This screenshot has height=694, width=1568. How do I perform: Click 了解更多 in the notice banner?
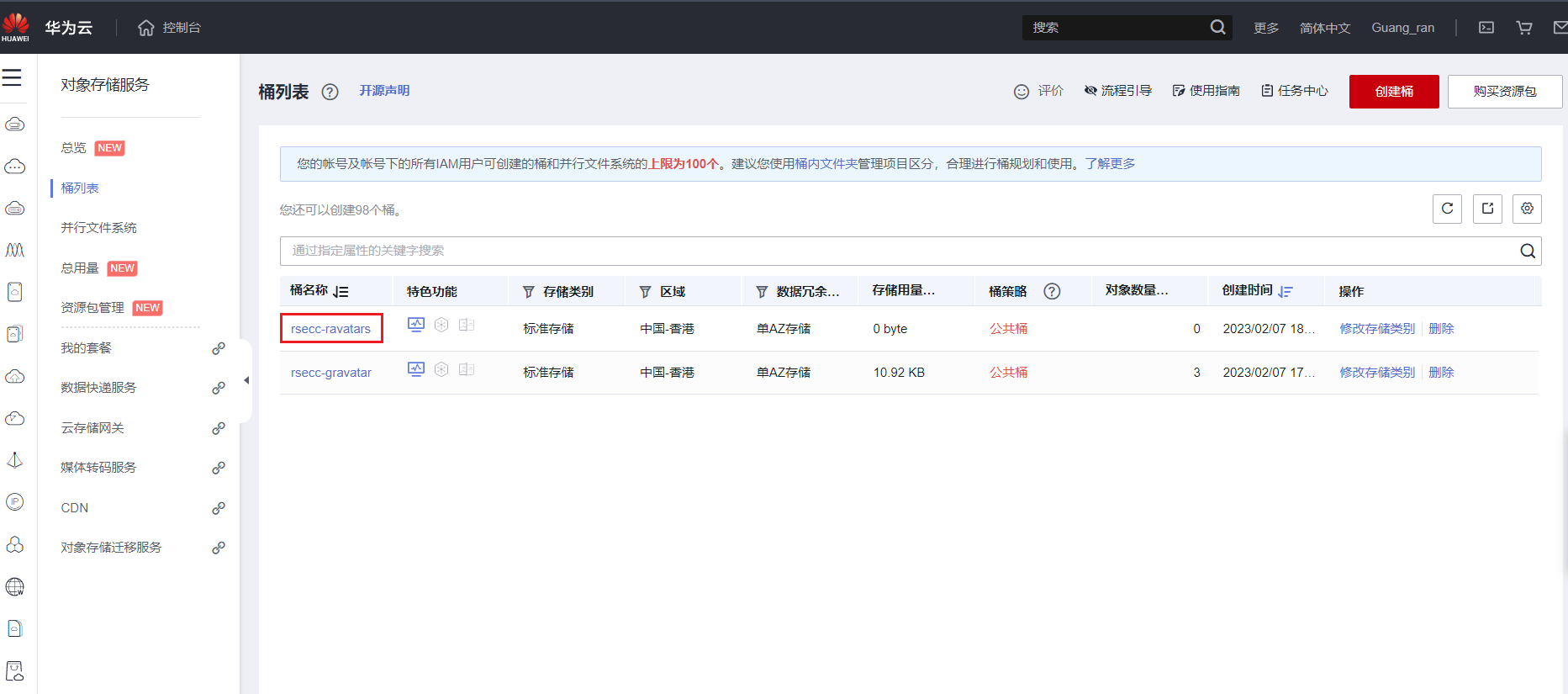(1110, 164)
